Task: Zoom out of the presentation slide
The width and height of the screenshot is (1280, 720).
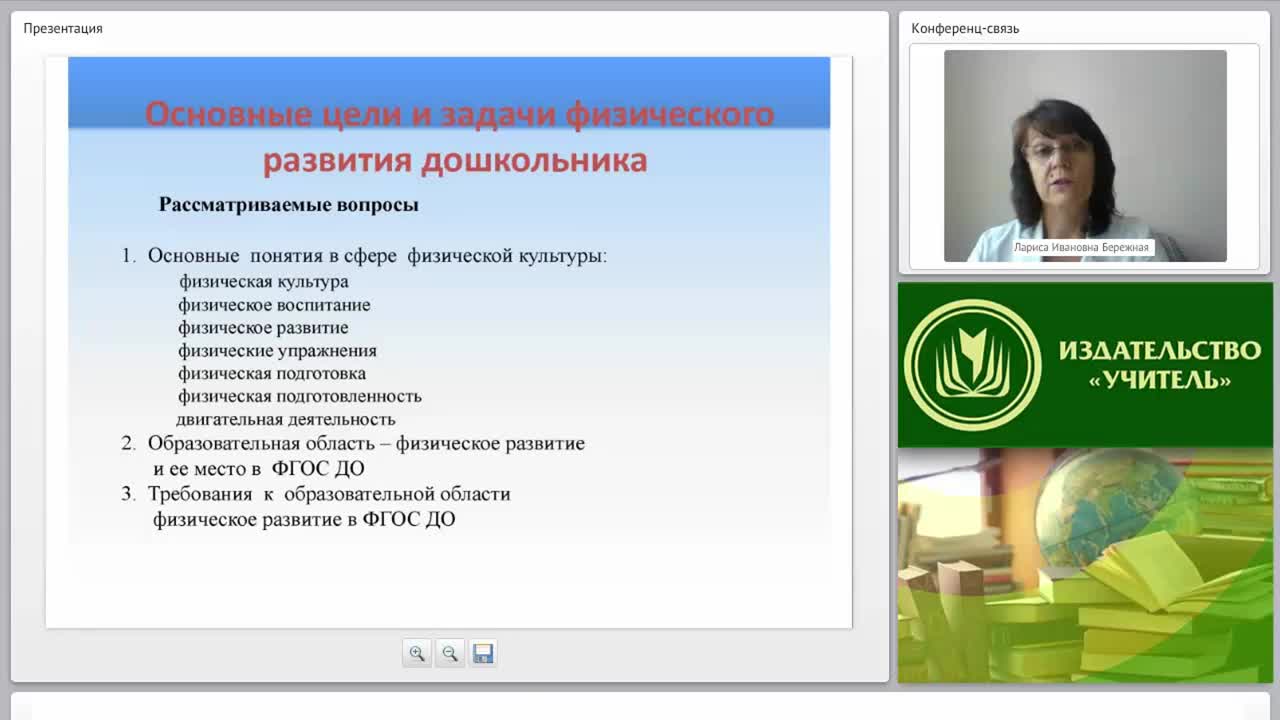Action: (450, 653)
